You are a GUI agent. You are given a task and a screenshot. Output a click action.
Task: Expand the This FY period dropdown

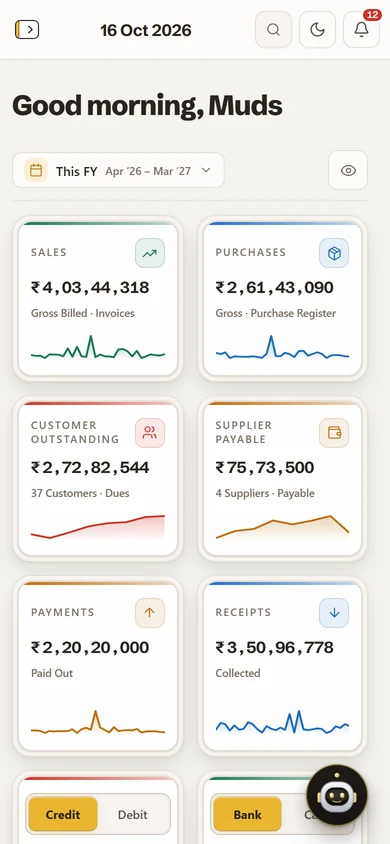click(118, 171)
